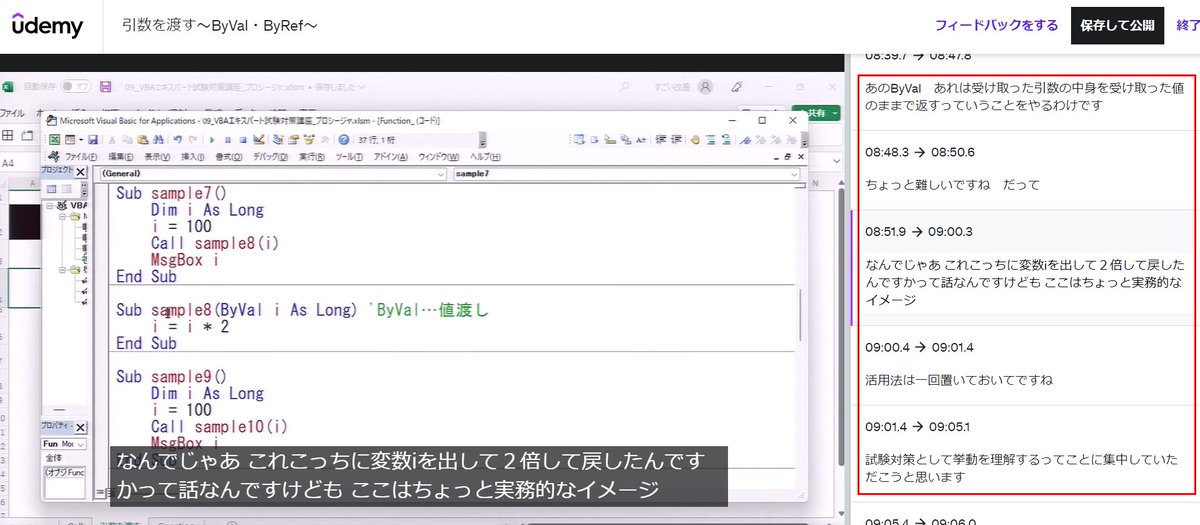The image size is (1200, 525).
Task: Click the Outdent icon in VBA Edit toolbar
Action: pyautogui.click(x=676, y=139)
